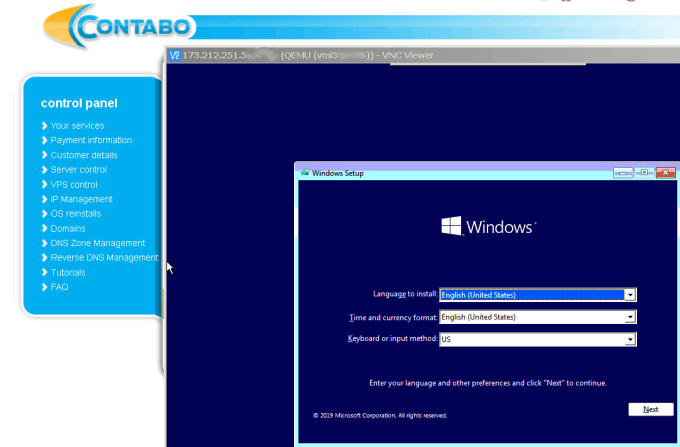Click arrow icon beside FAQ
Viewport: 680px width, 447px height.
(x=44, y=287)
